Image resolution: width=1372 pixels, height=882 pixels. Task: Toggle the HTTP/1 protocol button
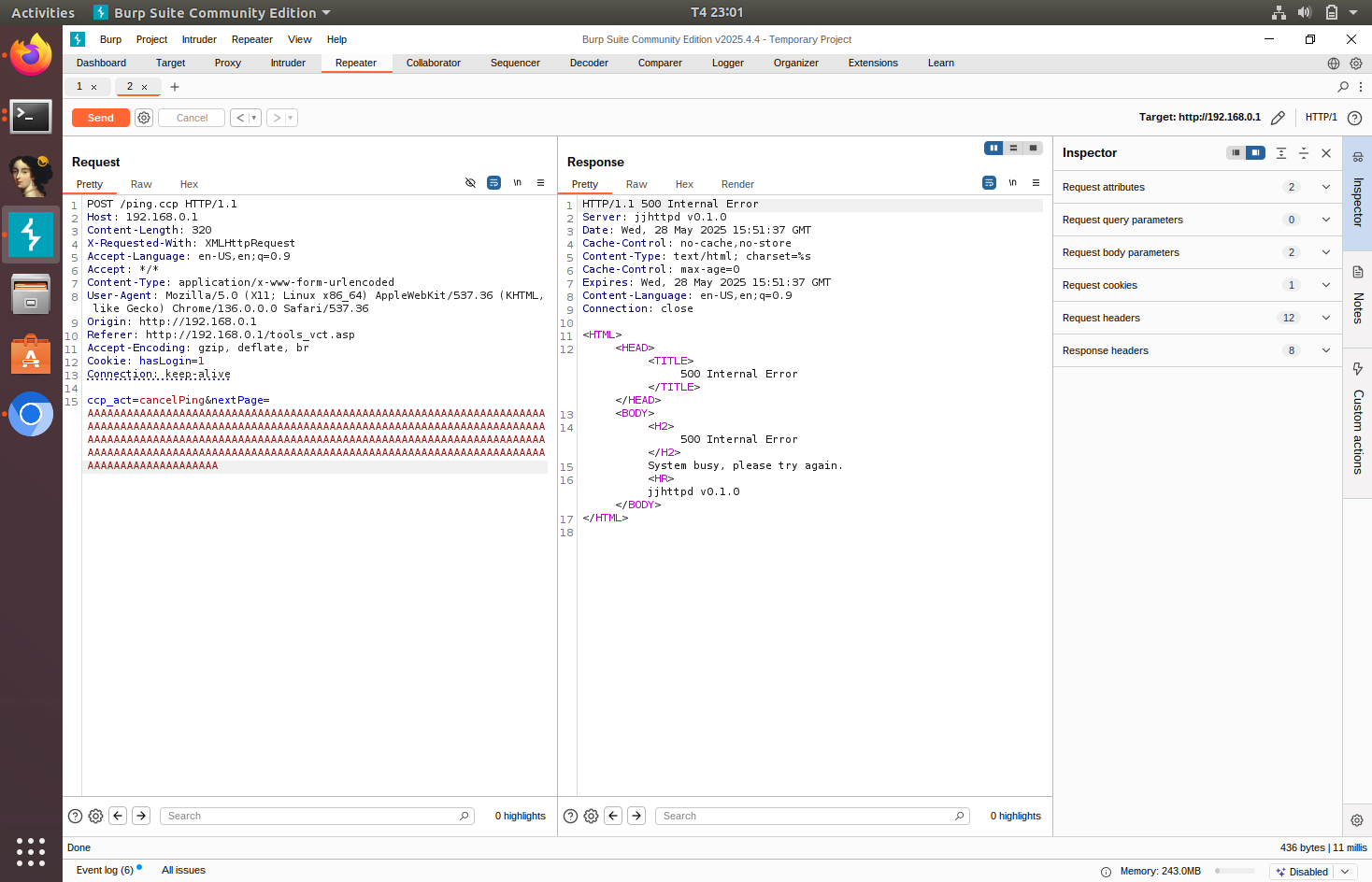point(1322,118)
